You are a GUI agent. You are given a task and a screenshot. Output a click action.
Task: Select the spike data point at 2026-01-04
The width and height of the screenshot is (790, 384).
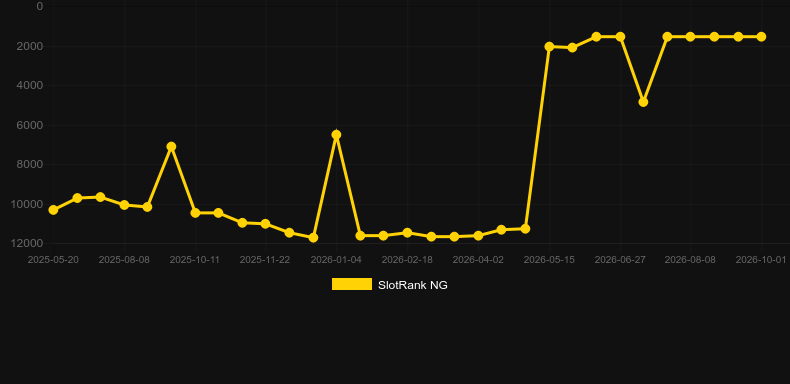pos(337,135)
